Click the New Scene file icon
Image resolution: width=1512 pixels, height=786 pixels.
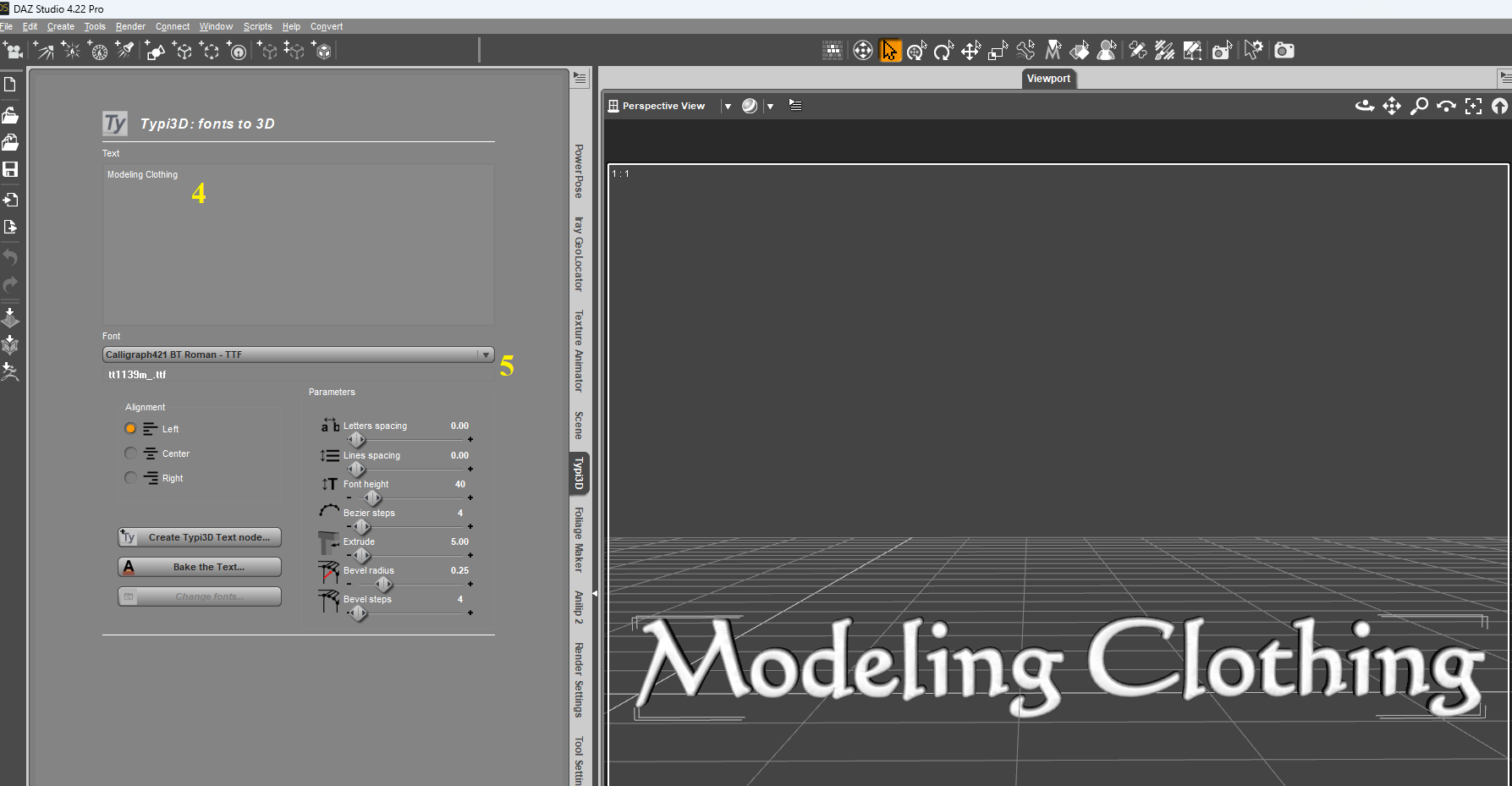coord(10,85)
